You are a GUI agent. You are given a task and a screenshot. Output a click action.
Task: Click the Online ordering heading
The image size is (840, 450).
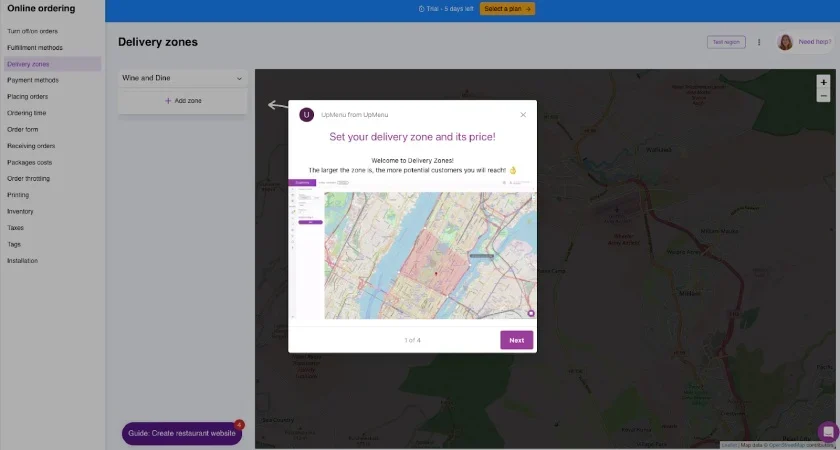pyautogui.click(x=41, y=9)
